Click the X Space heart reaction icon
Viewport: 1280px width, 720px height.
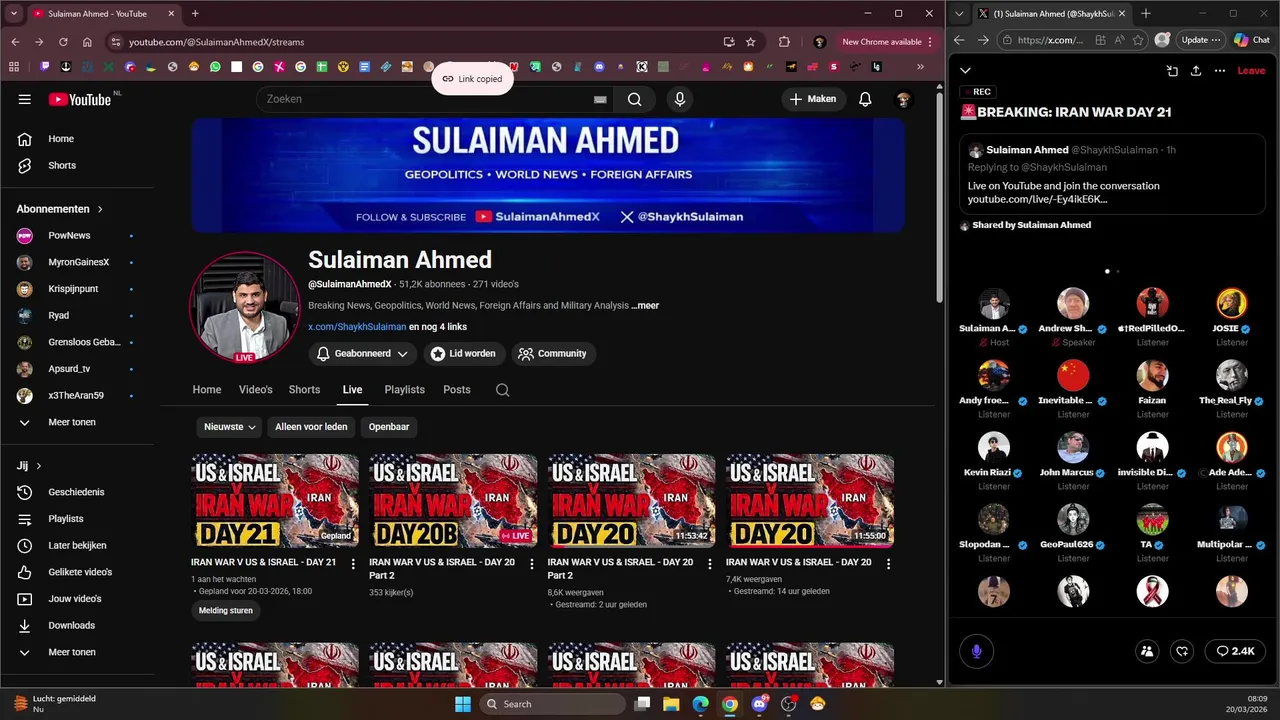pos(1182,651)
